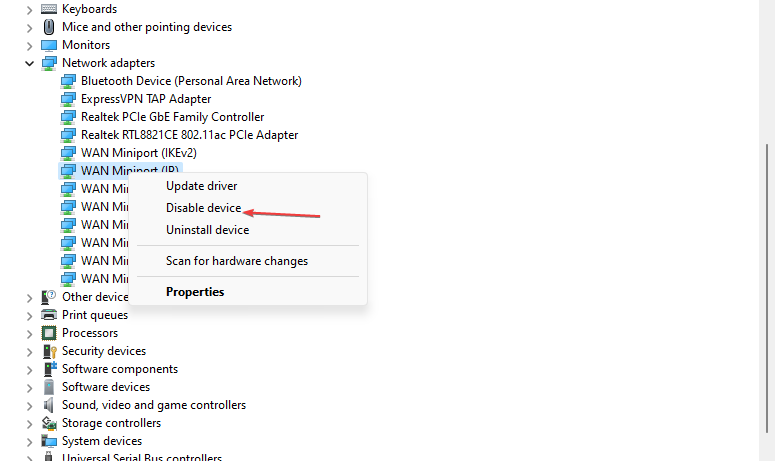Expand the Software components category
The width and height of the screenshot is (775, 461).
[x=30, y=370]
